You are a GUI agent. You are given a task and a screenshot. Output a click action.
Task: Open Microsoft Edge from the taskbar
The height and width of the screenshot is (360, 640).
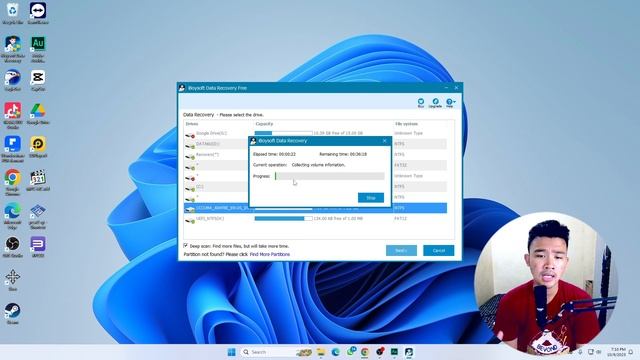pyautogui.click(x=336, y=352)
